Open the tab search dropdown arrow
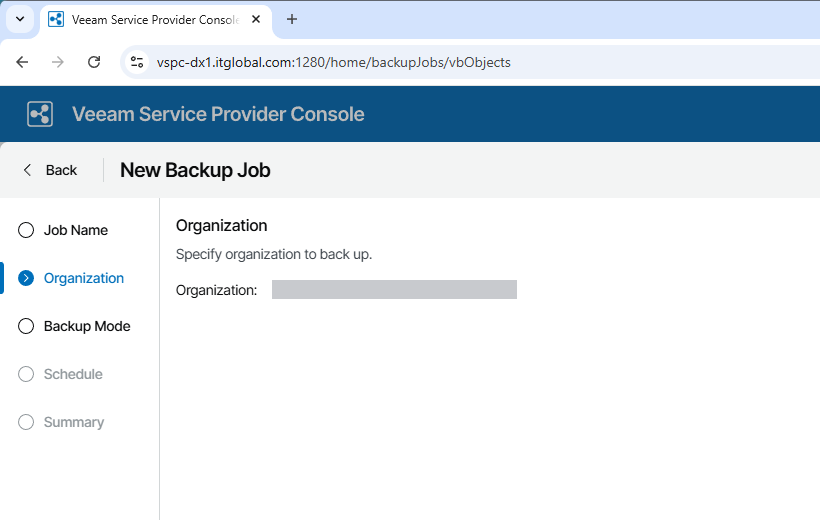The height and width of the screenshot is (520, 820). 20,19
